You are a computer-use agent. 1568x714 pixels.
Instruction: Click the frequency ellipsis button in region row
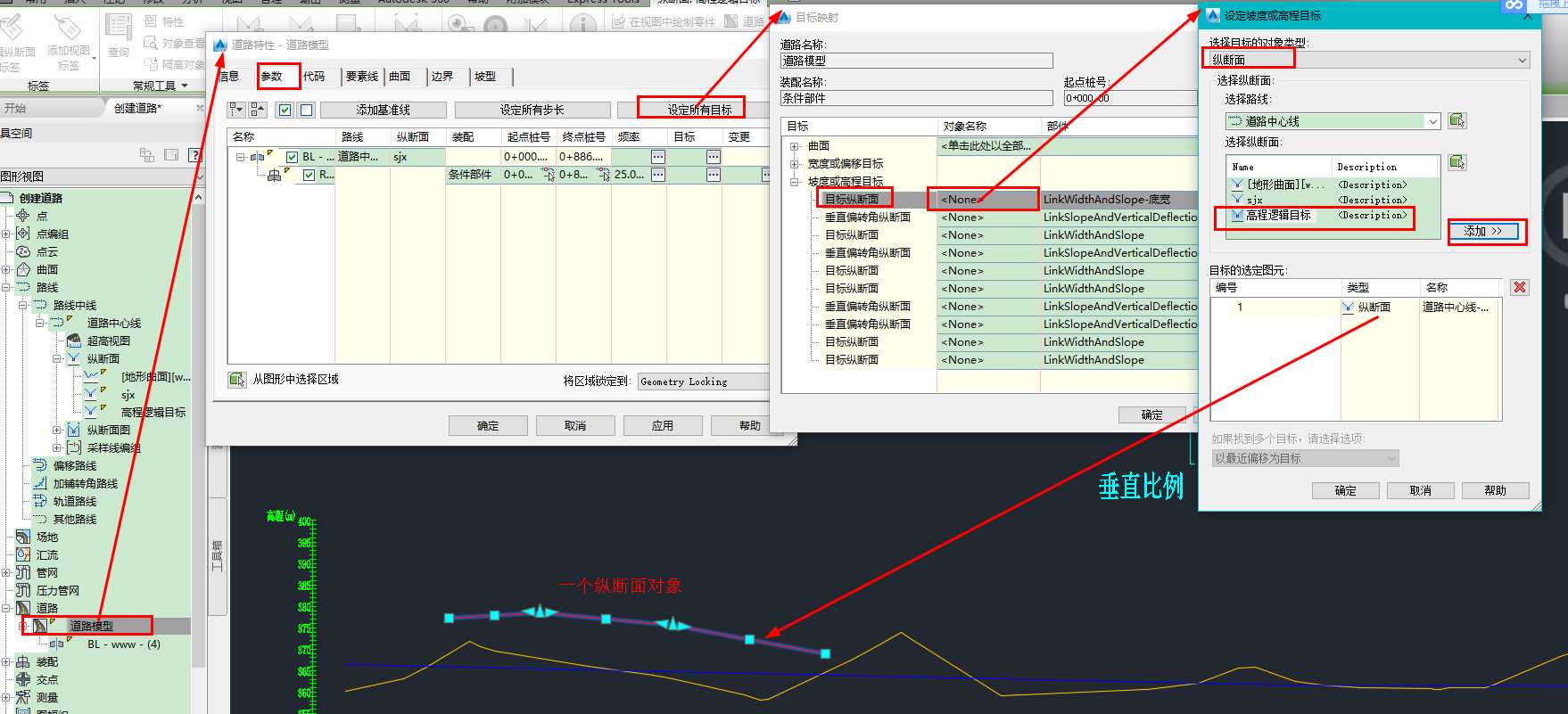[x=657, y=175]
